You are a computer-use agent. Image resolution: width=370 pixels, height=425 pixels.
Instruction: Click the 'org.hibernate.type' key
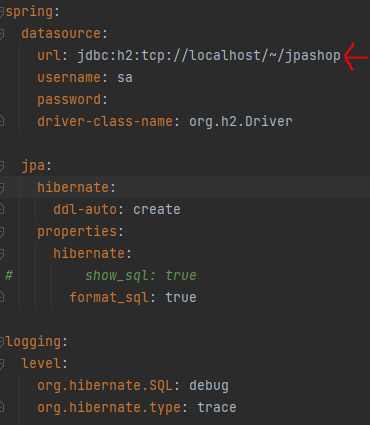pos(109,408)
